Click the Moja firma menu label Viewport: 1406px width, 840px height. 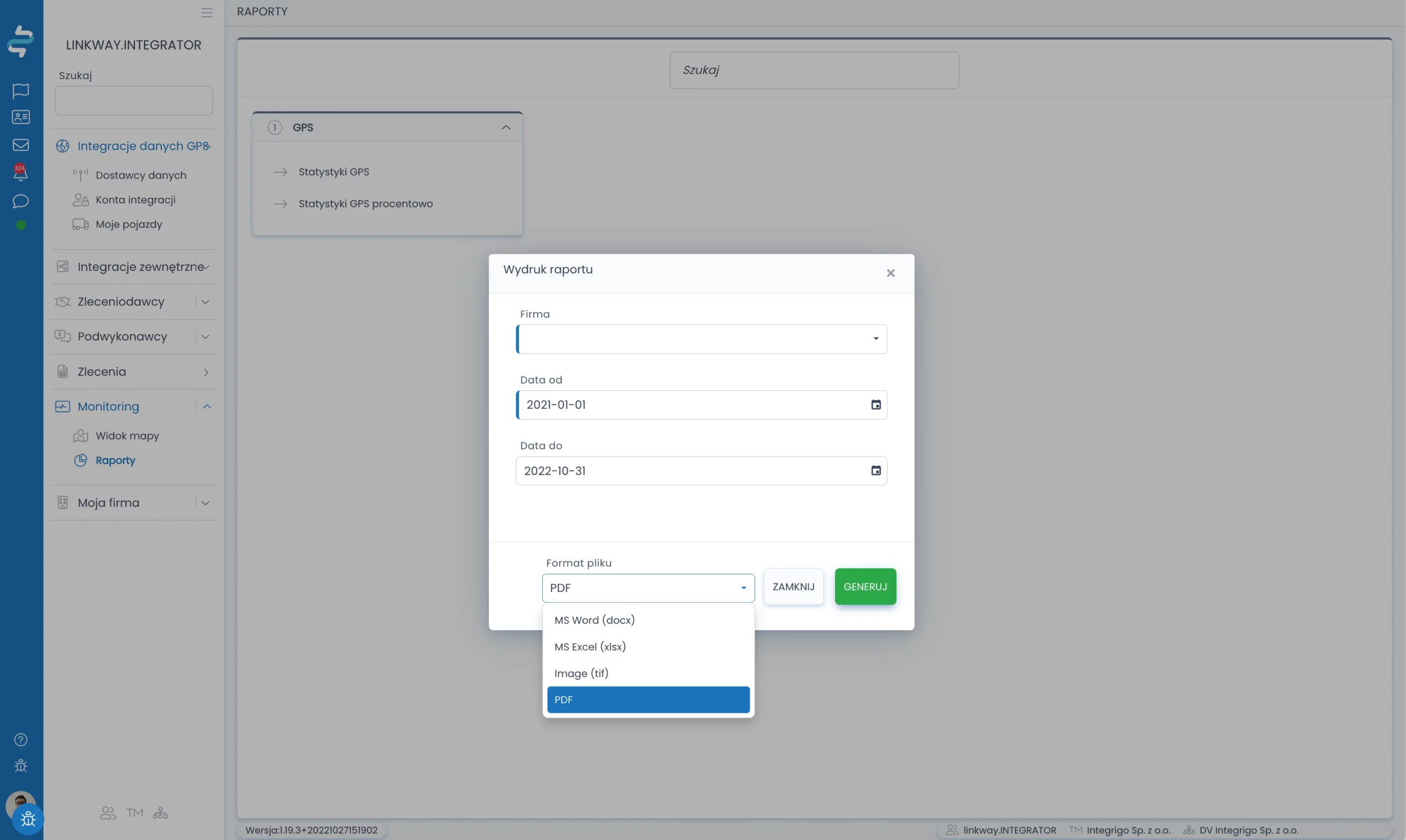[x=108, y=503]
